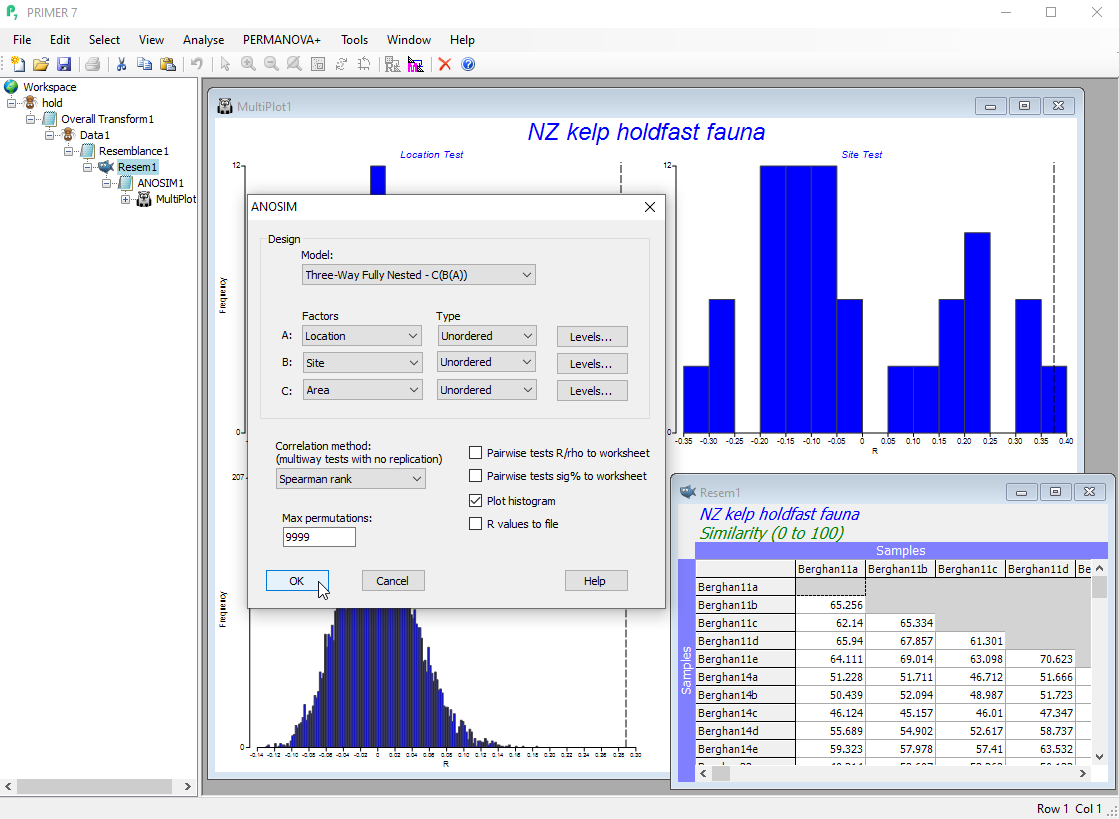Click OK in the ANOSIM dialog

(x=297, y=581)
